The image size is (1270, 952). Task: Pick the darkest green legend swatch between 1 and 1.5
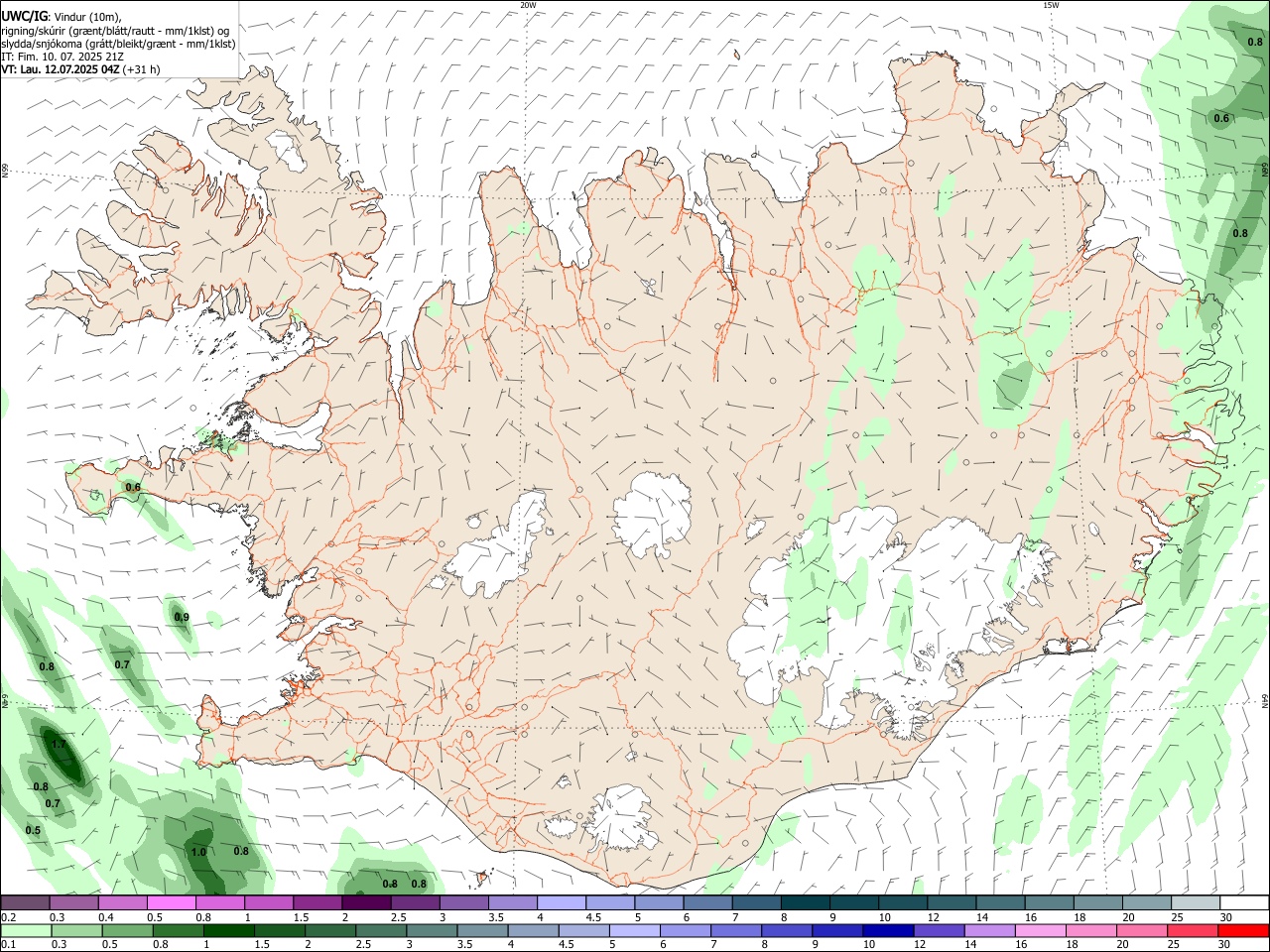227,930
